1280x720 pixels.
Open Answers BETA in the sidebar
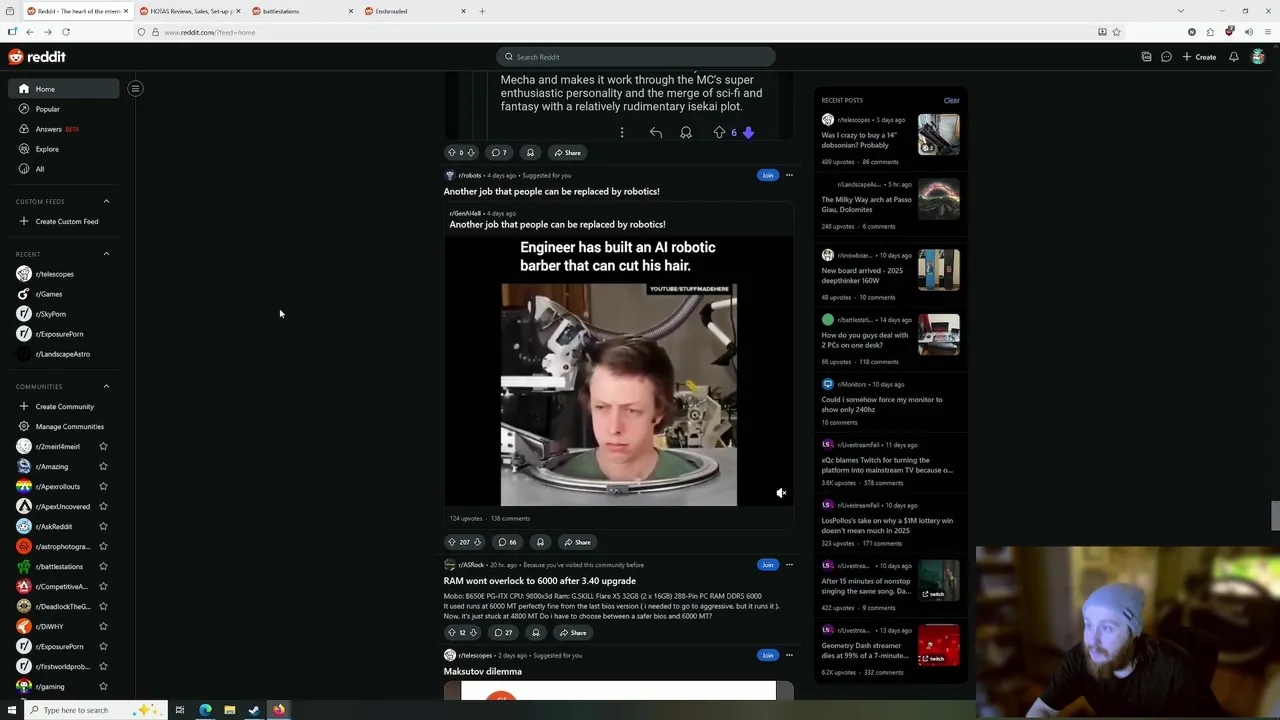[x=64, y=129]
